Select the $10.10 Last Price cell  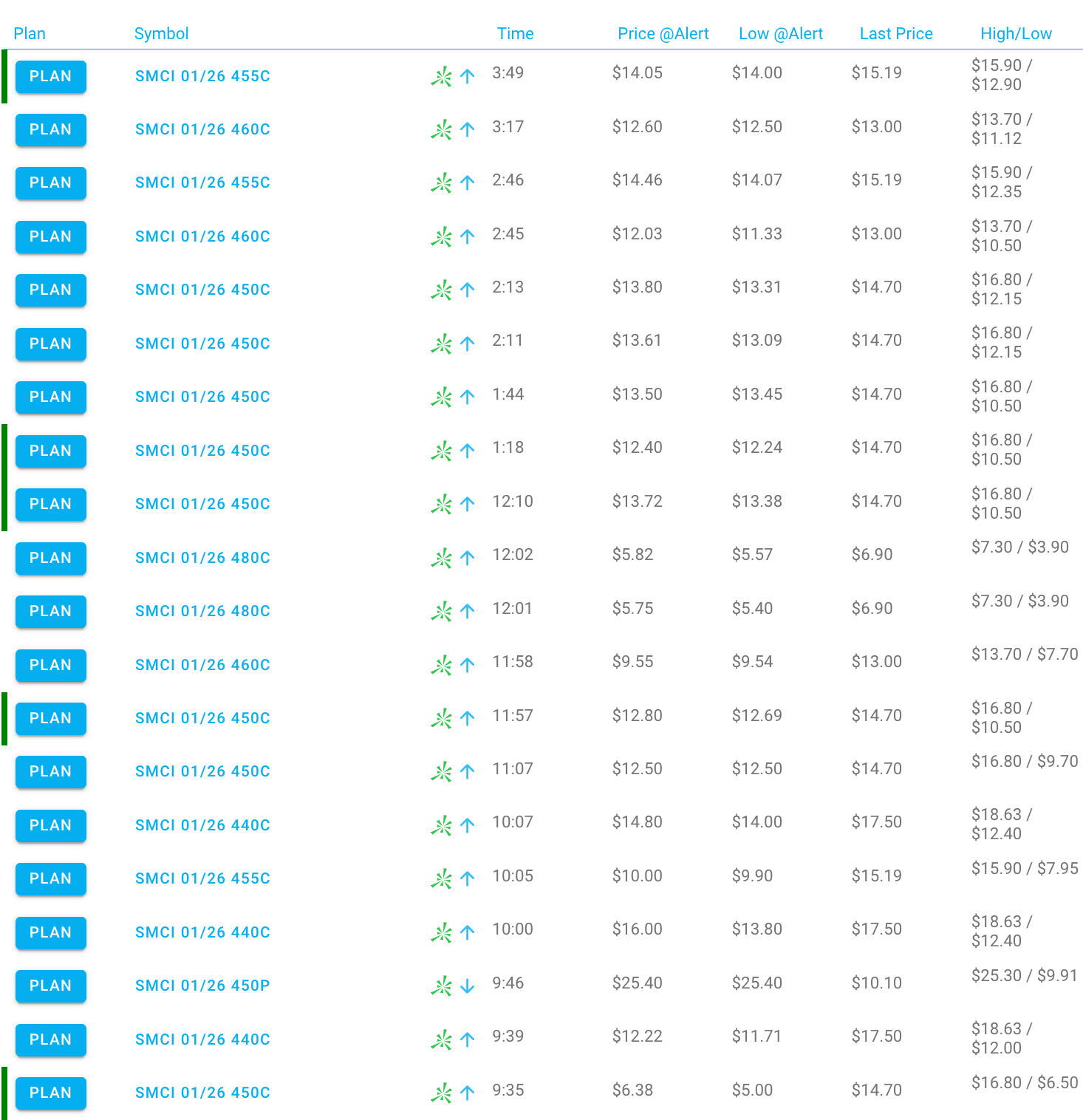(x=876, y=983)
